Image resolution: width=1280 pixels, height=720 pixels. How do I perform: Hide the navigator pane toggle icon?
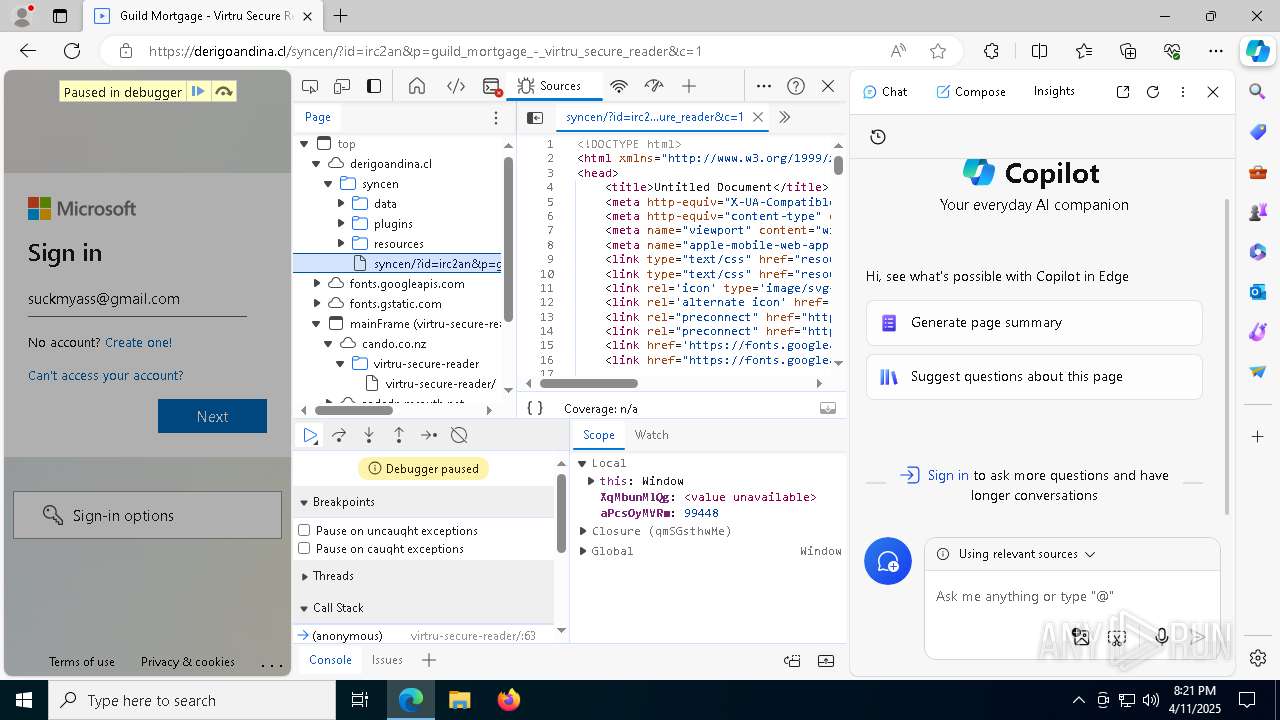[x=535, y=117]
